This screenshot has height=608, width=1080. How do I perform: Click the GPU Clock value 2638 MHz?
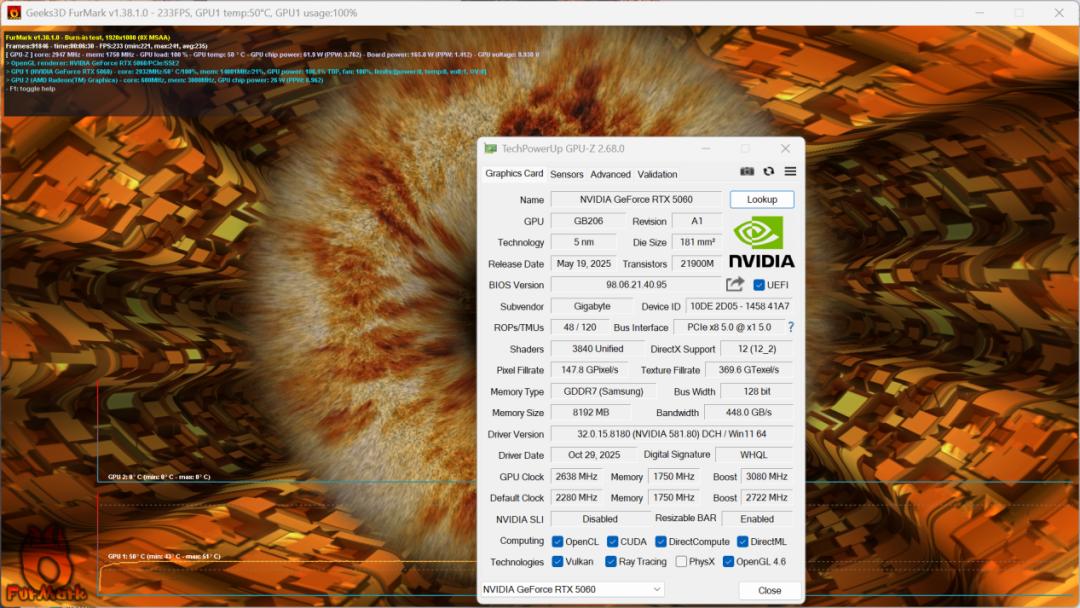(577, 476)
